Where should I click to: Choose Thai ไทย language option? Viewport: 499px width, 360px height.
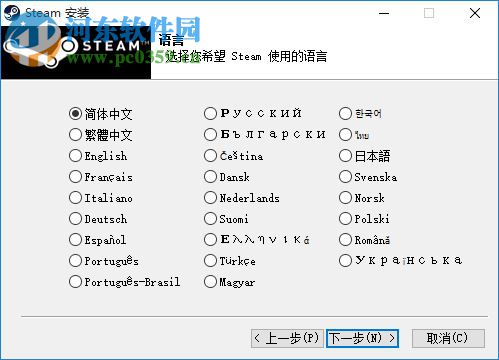point(345,135)
